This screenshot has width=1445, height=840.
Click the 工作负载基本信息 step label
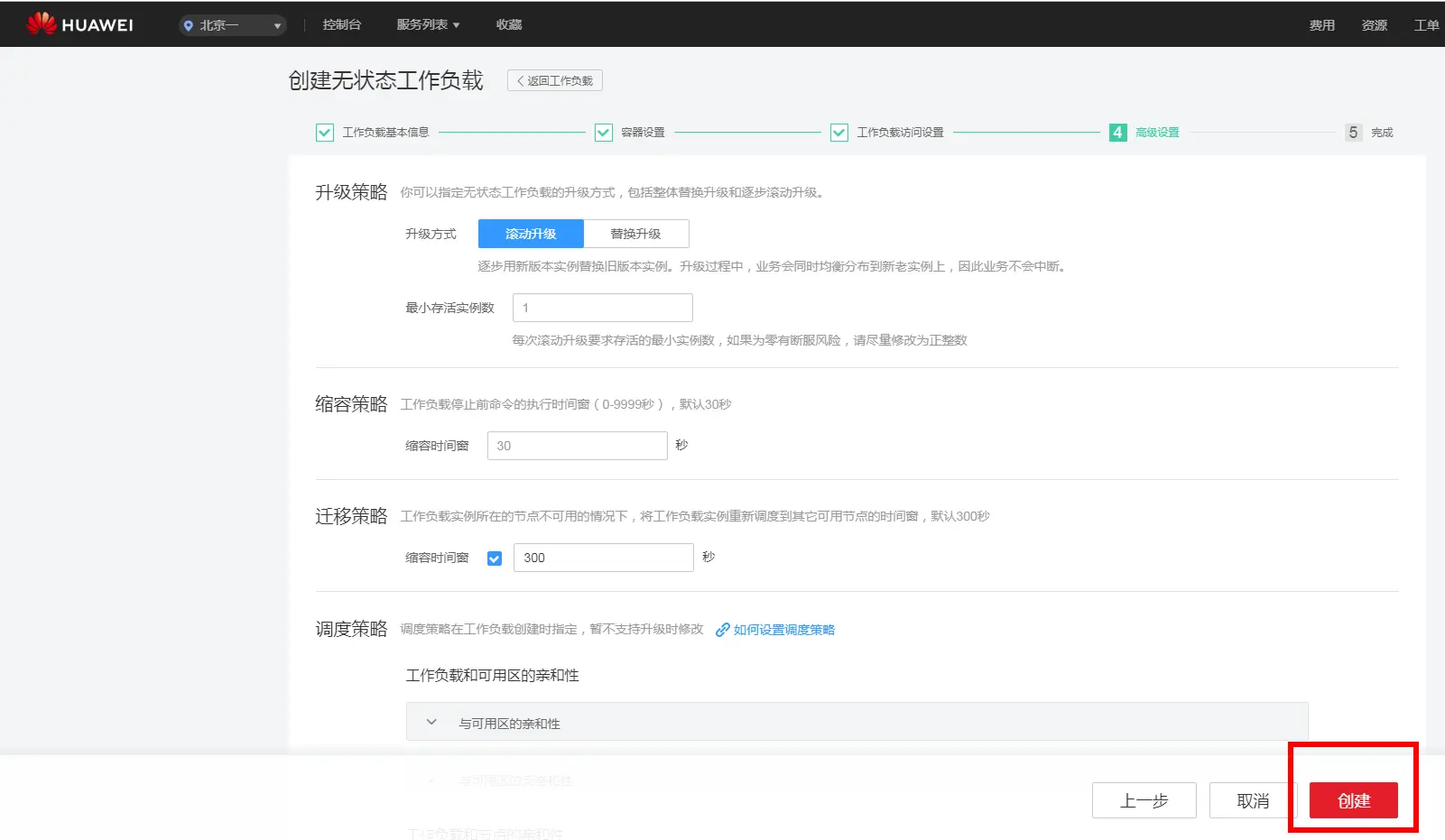tap(386, 133)
